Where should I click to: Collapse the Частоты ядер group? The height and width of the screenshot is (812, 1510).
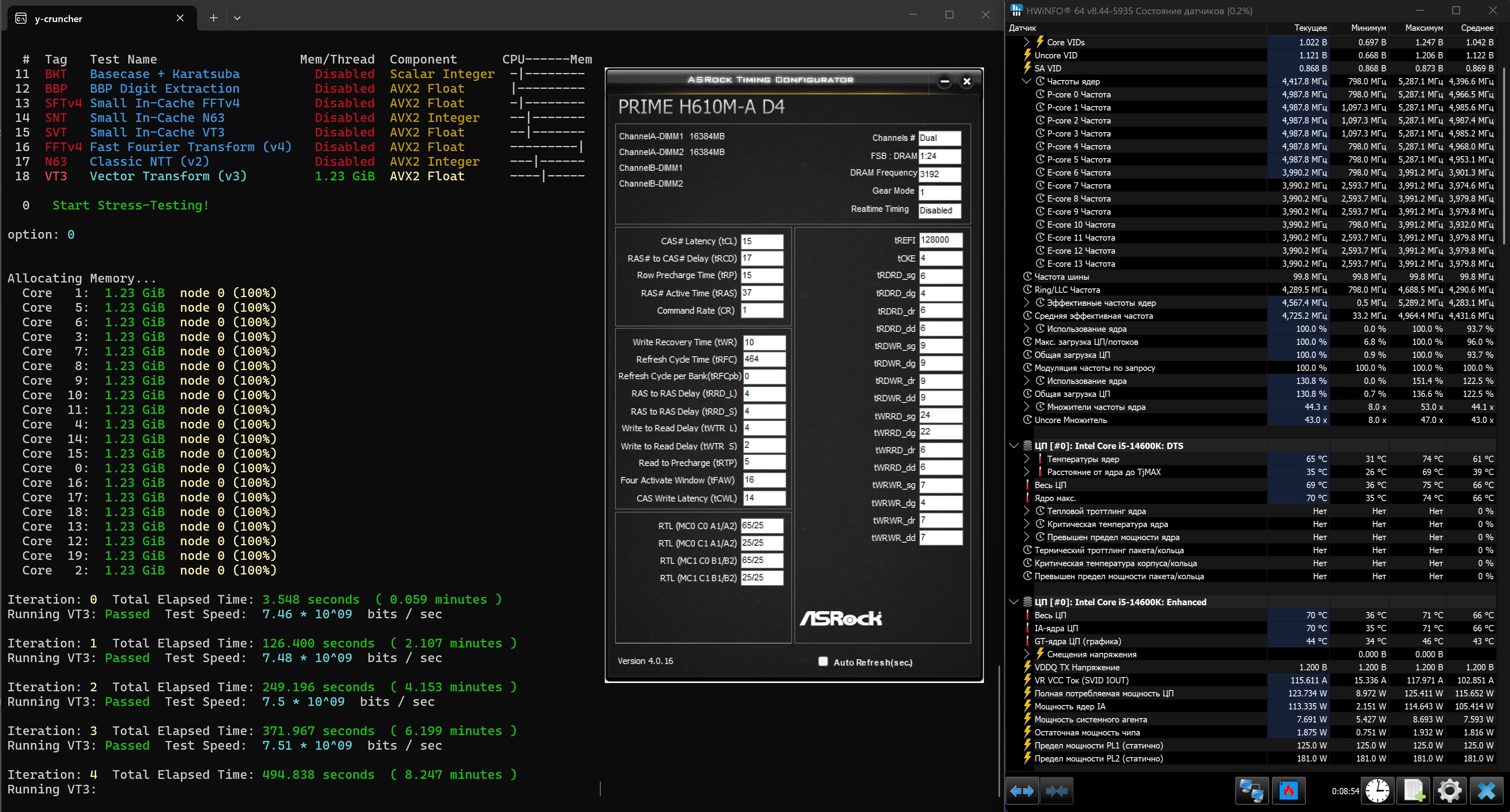tap(1026, 81)
